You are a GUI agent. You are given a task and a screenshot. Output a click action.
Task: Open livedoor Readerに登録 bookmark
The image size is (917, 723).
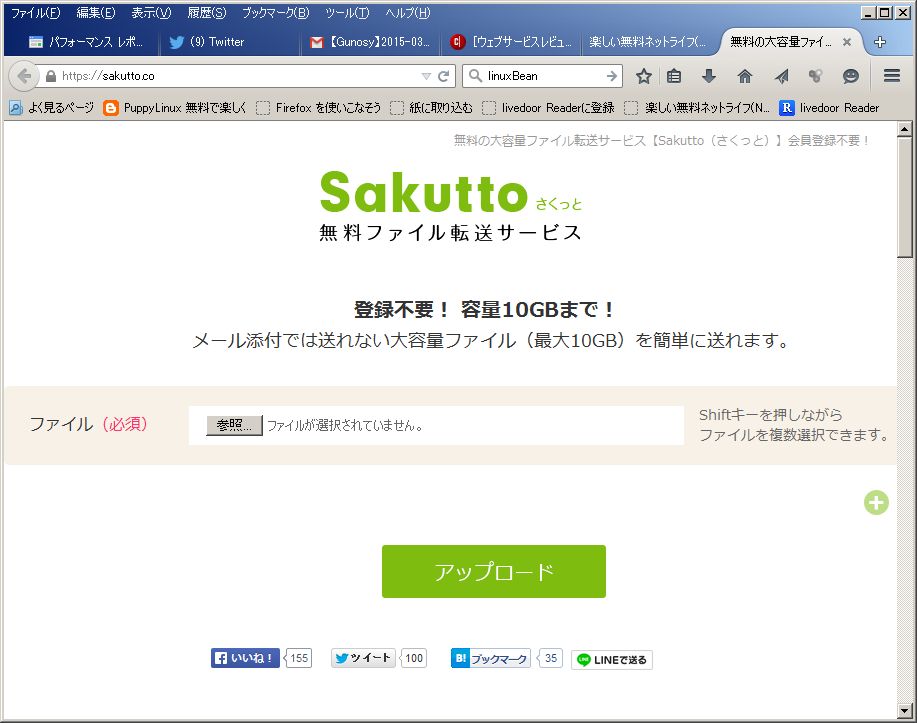click(549, 108)
